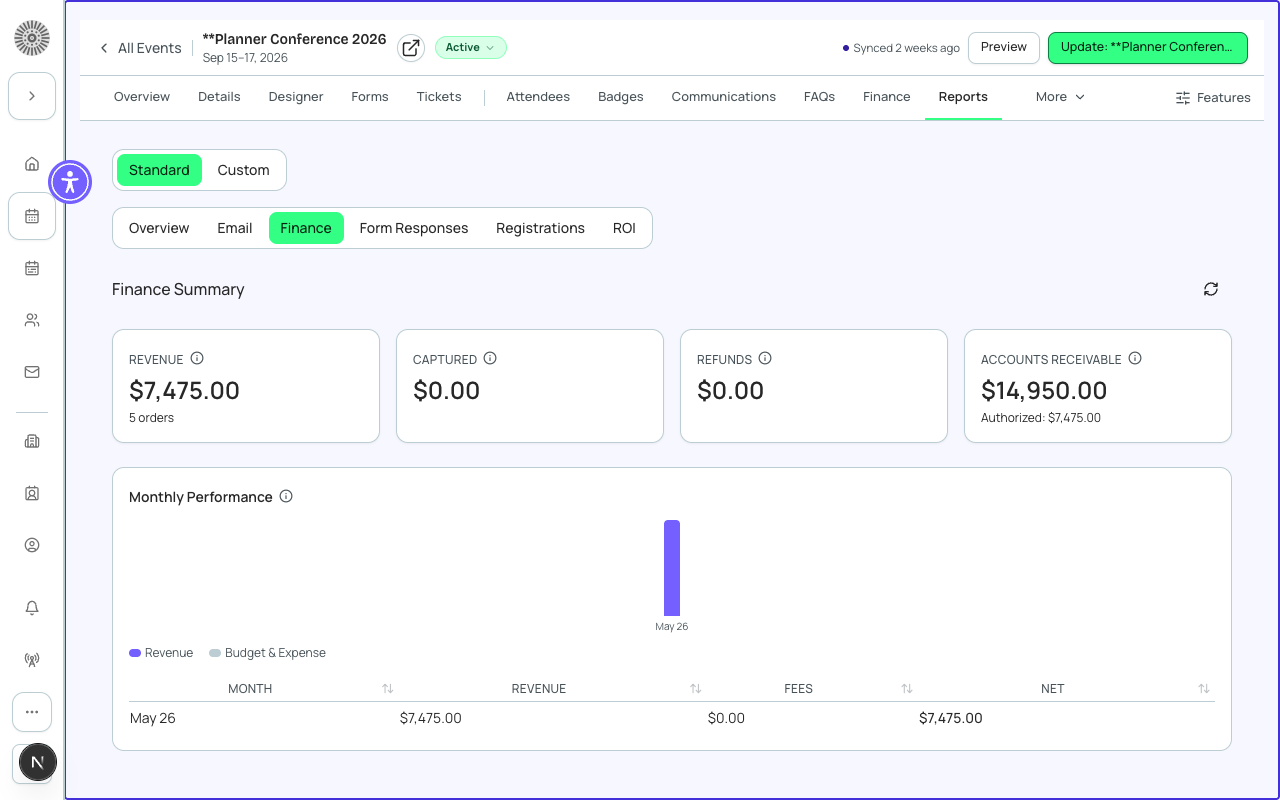Open the Events calendar sidebar icon

32,216
